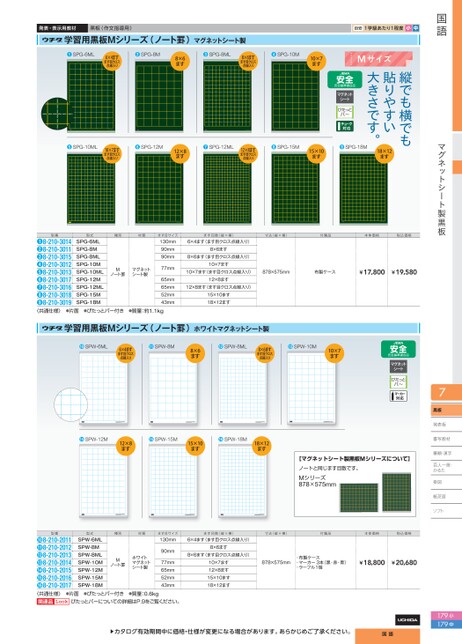Screen dimensions: 462x644
Task: Click product code 8-210-3014 in first table
Action: [x=55, y=242]
